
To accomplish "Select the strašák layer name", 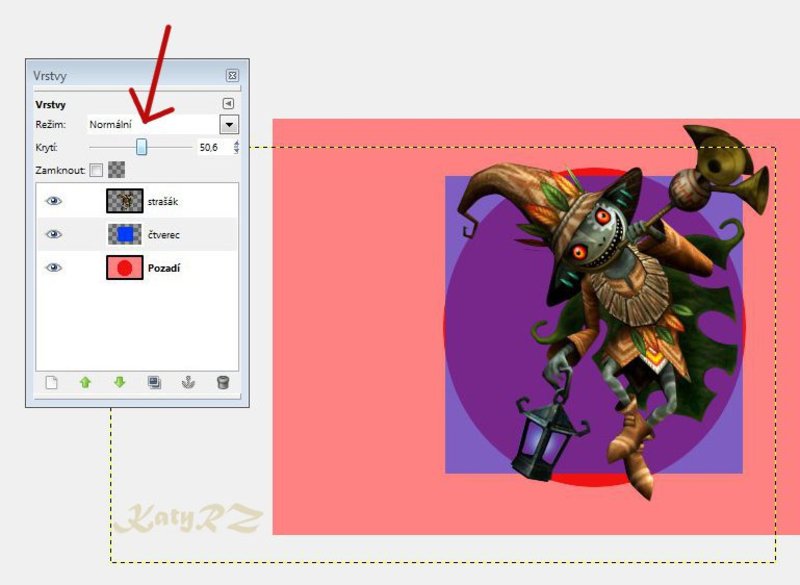I will [x=163, y=201].
